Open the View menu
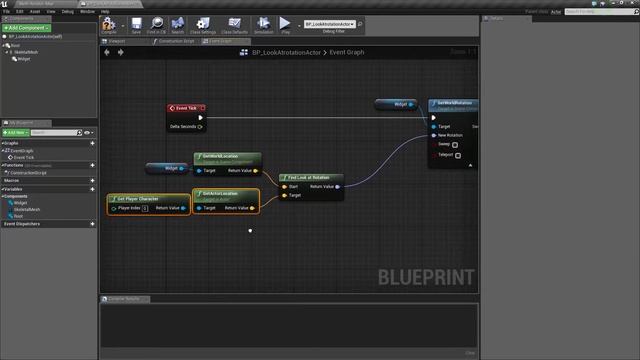The image size is (640, 360). (51, 11)
